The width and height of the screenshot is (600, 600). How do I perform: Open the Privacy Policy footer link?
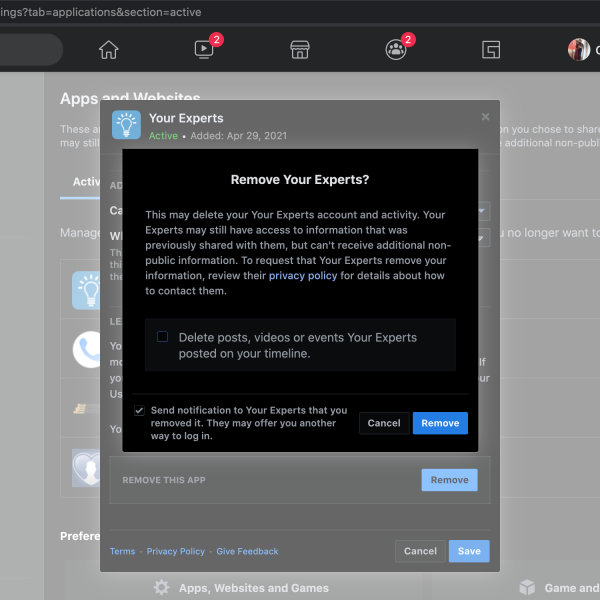pos(176,551)
